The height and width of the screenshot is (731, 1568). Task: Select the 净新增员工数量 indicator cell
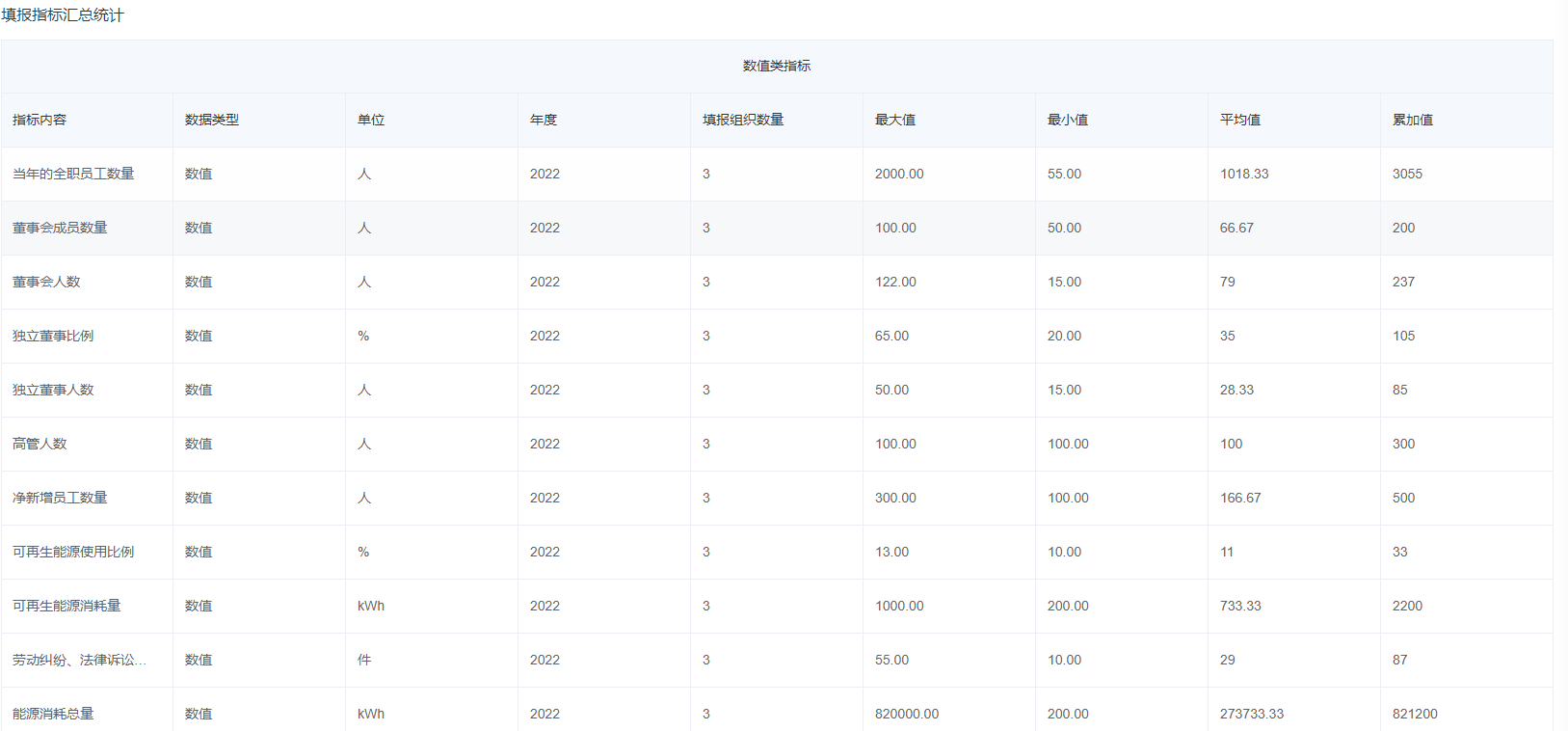pyautogui.click(x=60, y=498)
